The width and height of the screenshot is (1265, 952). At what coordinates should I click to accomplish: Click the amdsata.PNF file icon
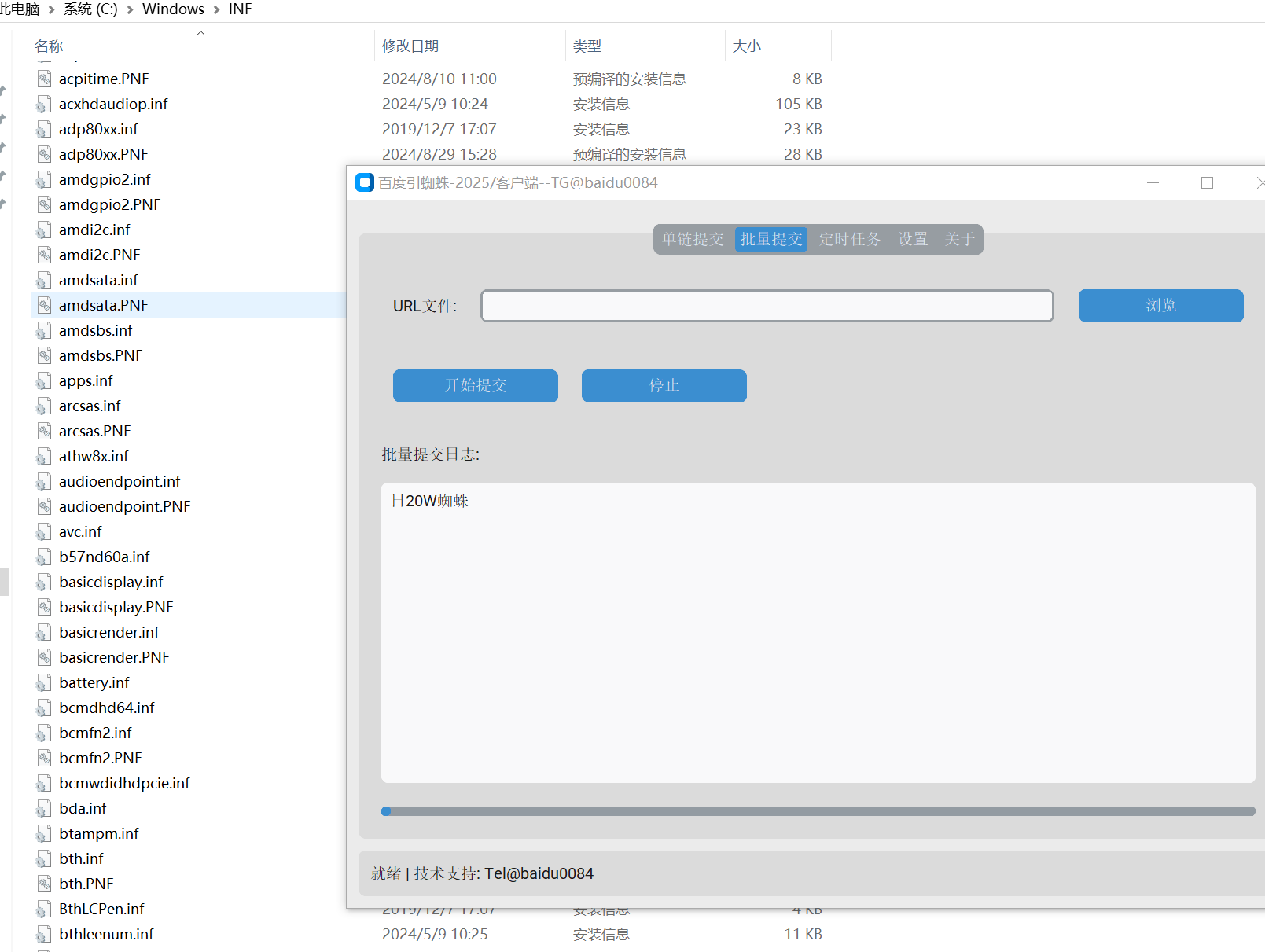[x=44, y=305]
